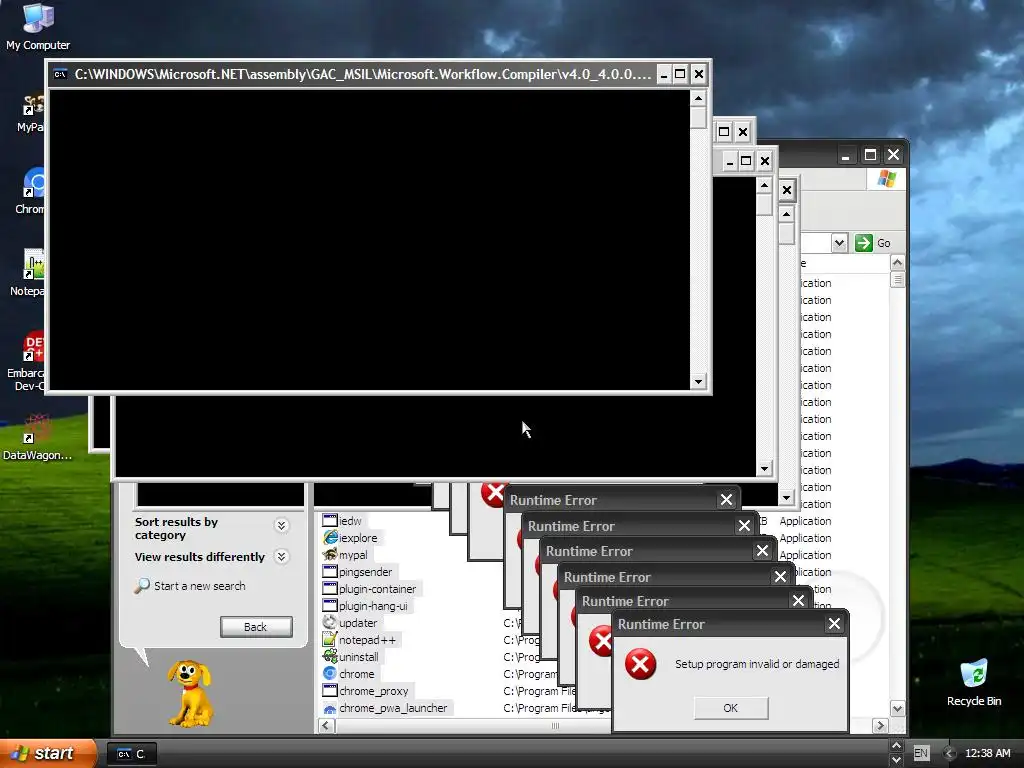
Task: Show hidden tray icons arrow
Action: point(949,753)
